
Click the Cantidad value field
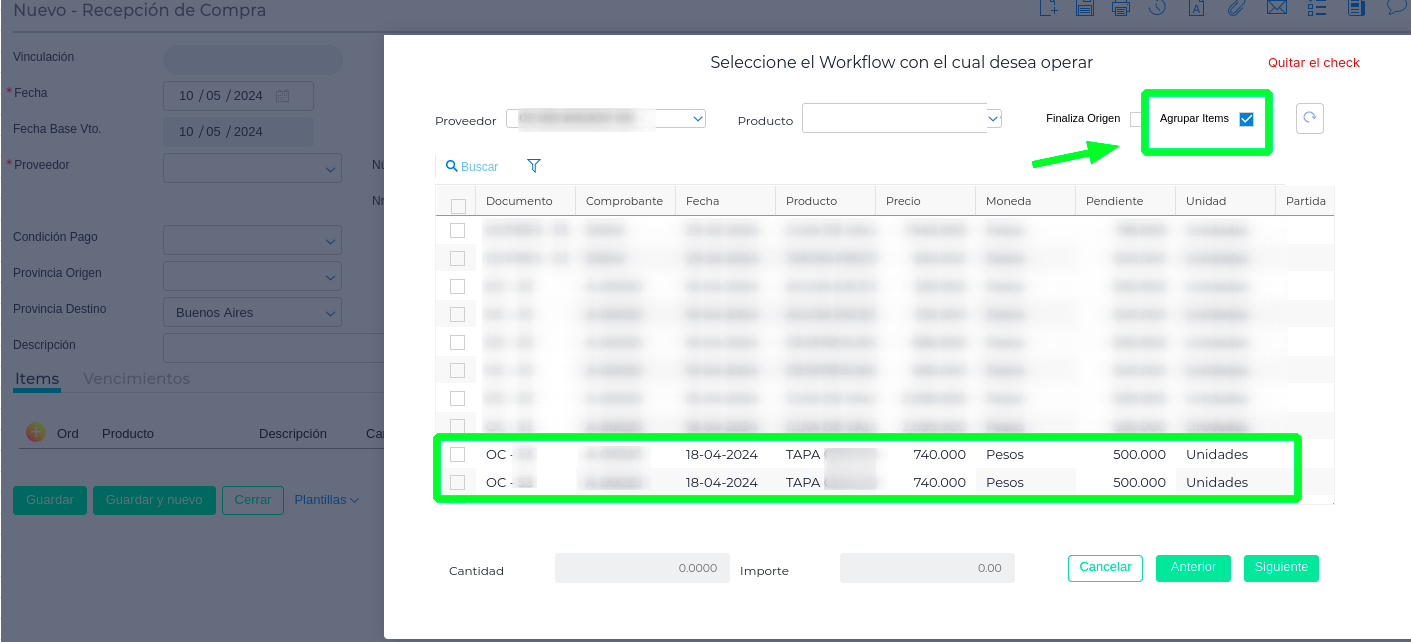click(642, 568)
